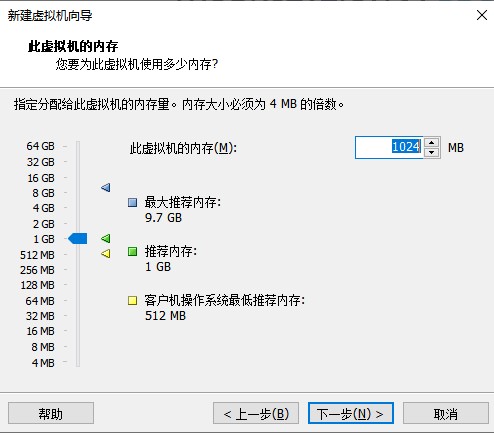Click the green square legend icon

133,251
